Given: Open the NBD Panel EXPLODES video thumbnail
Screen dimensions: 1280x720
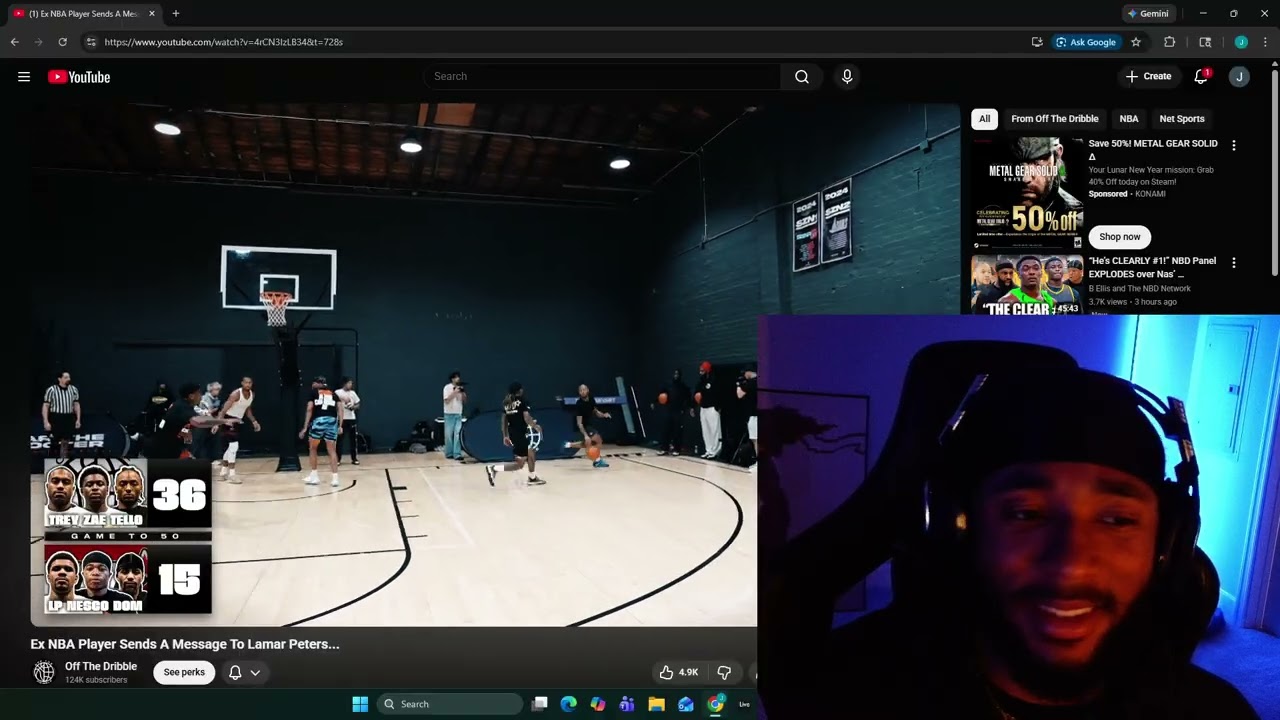Looking at the screenshot, I should click(1027, 284).
